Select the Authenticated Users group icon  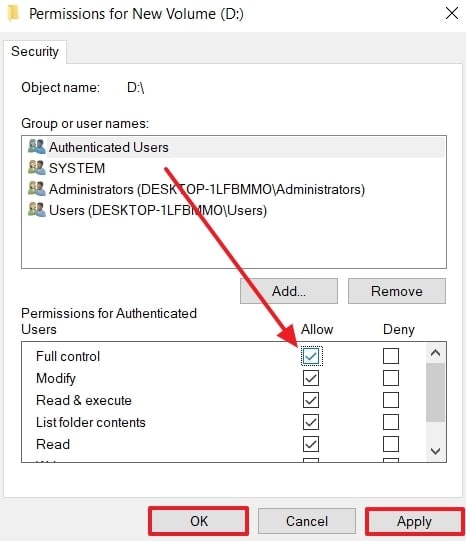coord(37,147)
